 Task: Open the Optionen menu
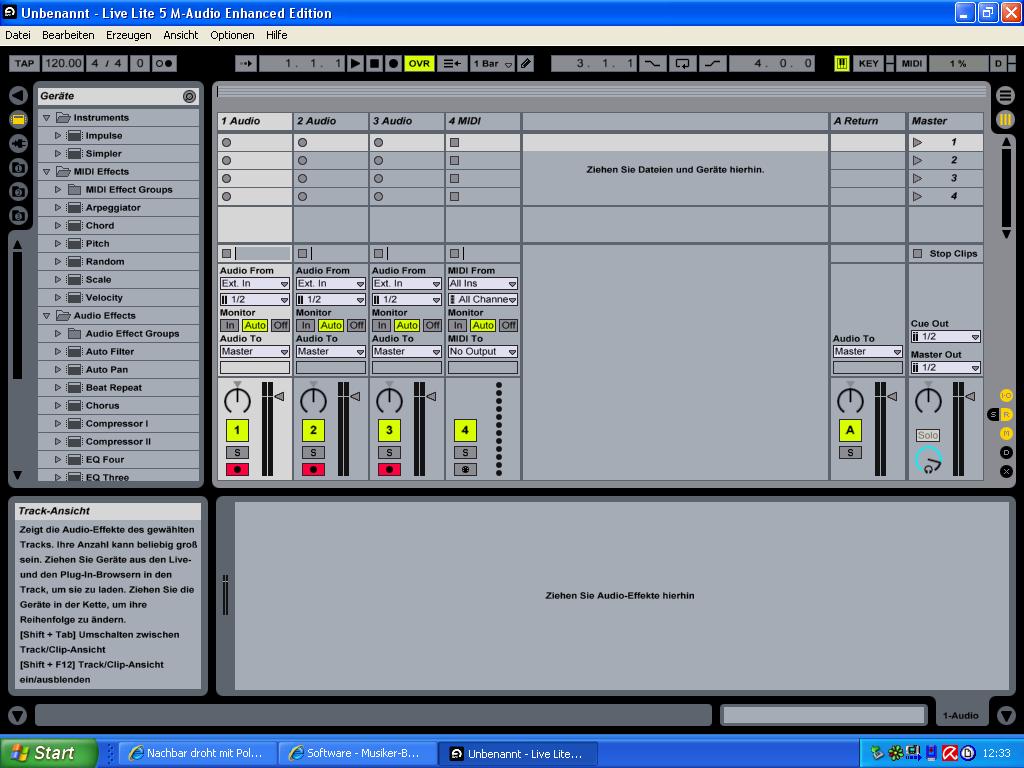click(x=232, y=35)
